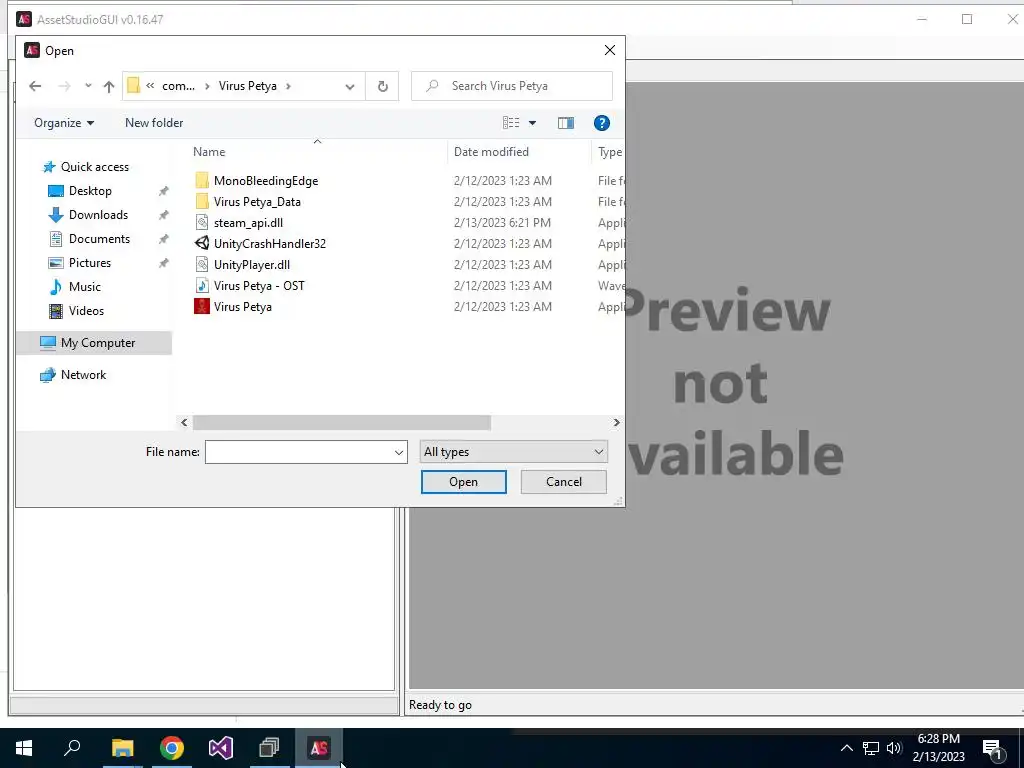Go back using the Back arrow
1024x768 pixels.
[x=35, y=86]
